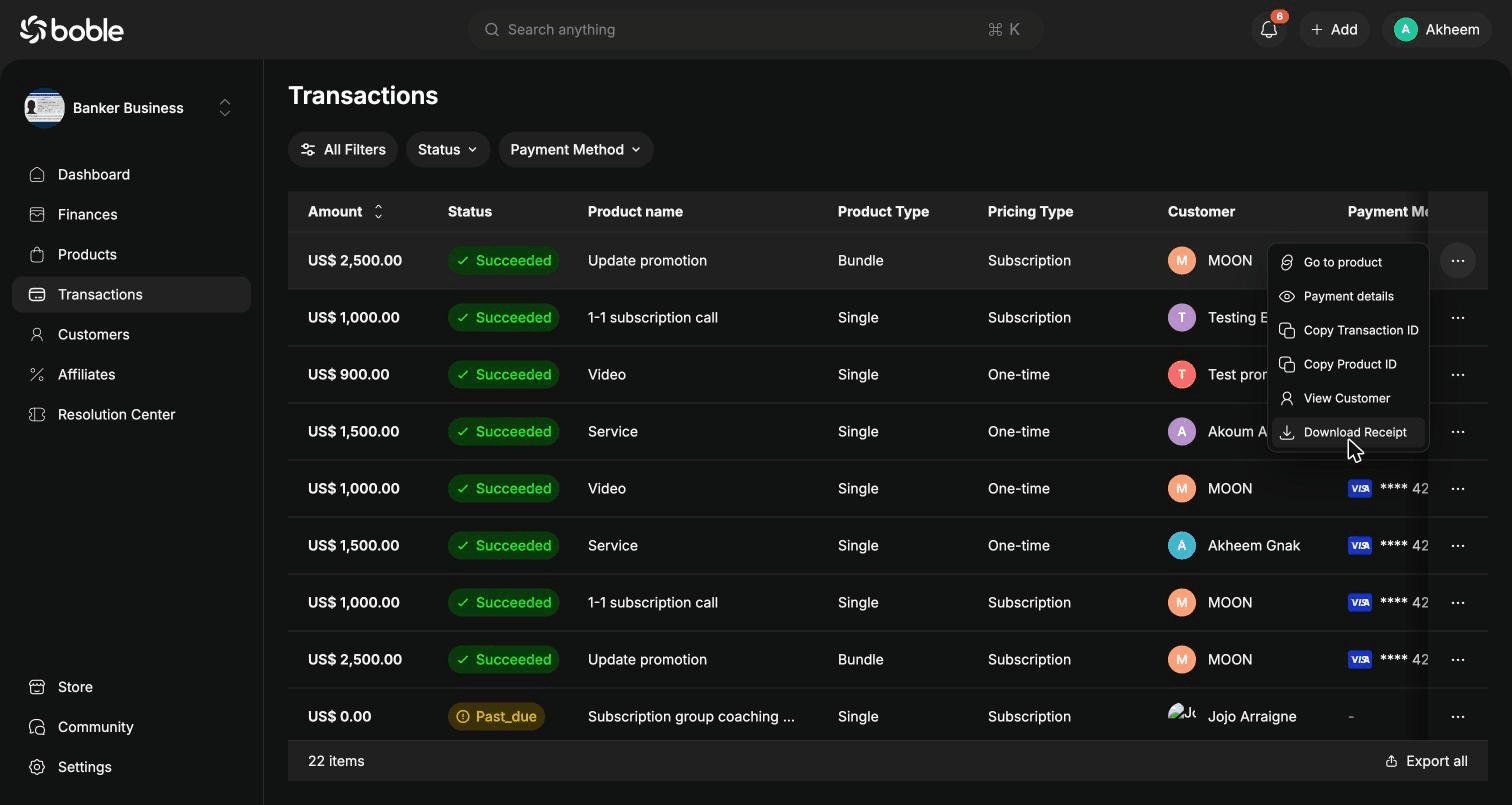This screenshot has height=805, width=1512.
Task: Click customer Jojo Arraigne
Action: (x=1232, y=716)
